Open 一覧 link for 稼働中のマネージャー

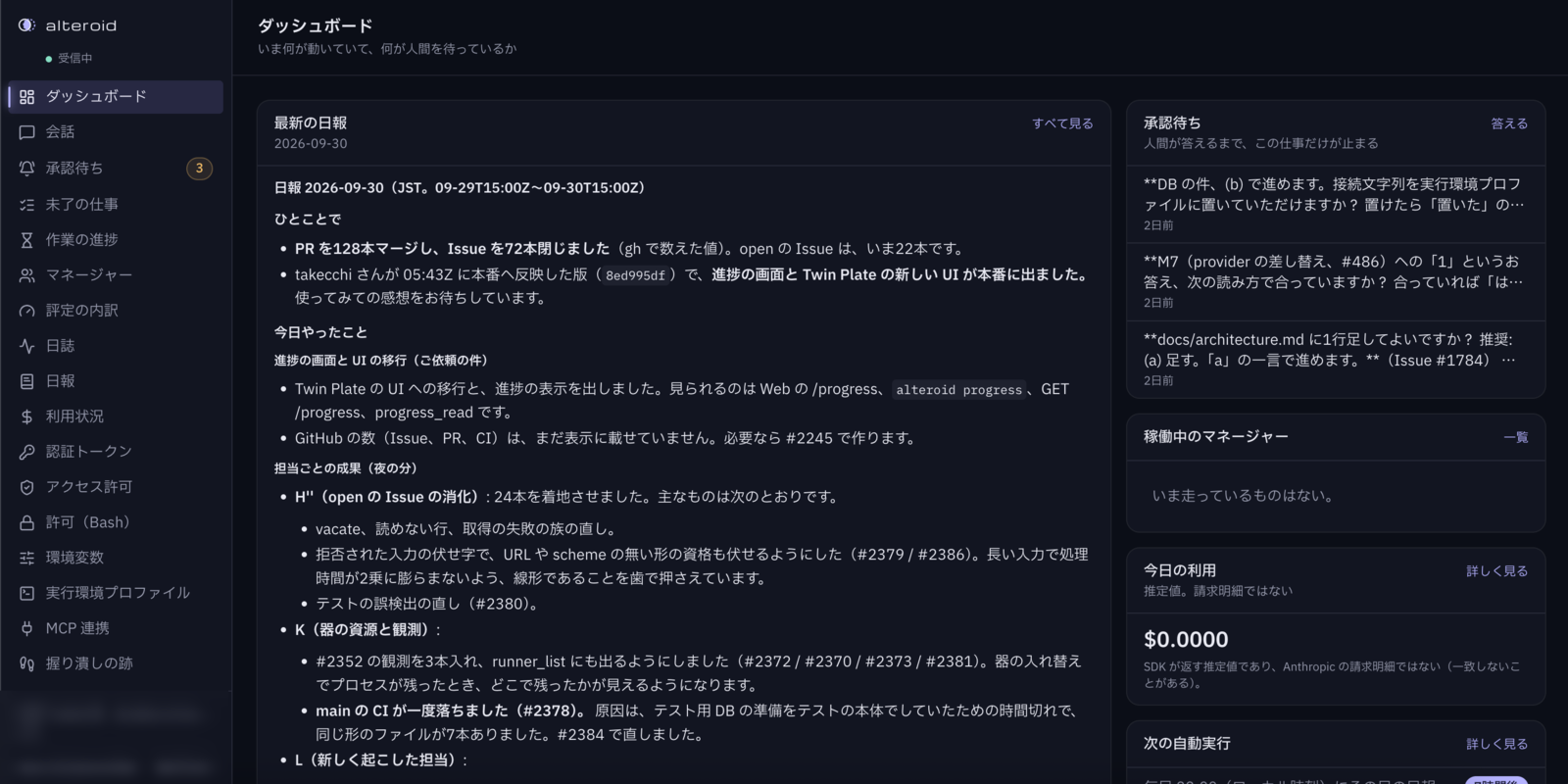click(1516, 437)
